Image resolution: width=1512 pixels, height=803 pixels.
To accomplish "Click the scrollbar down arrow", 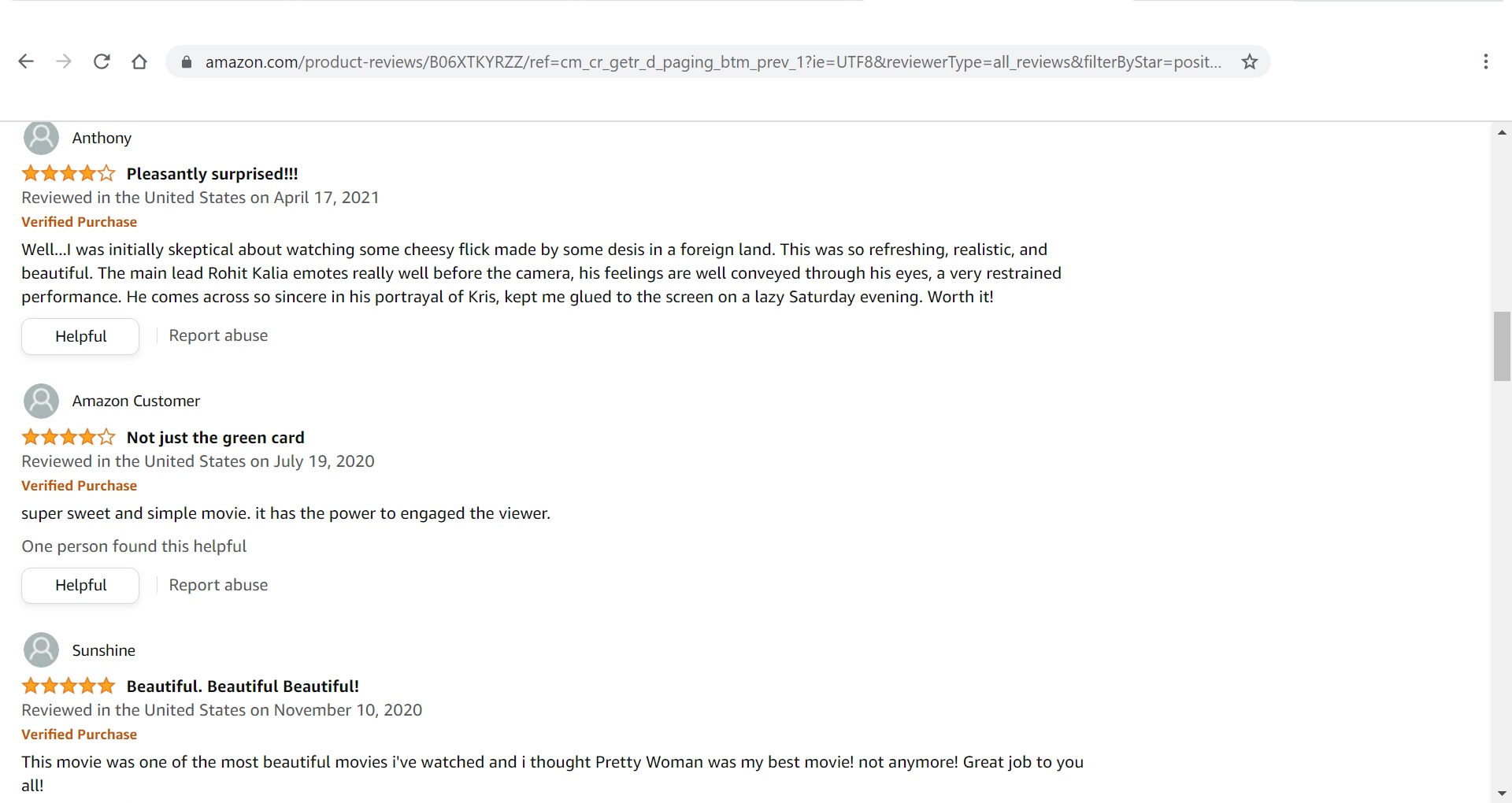I will (1501, 793).
